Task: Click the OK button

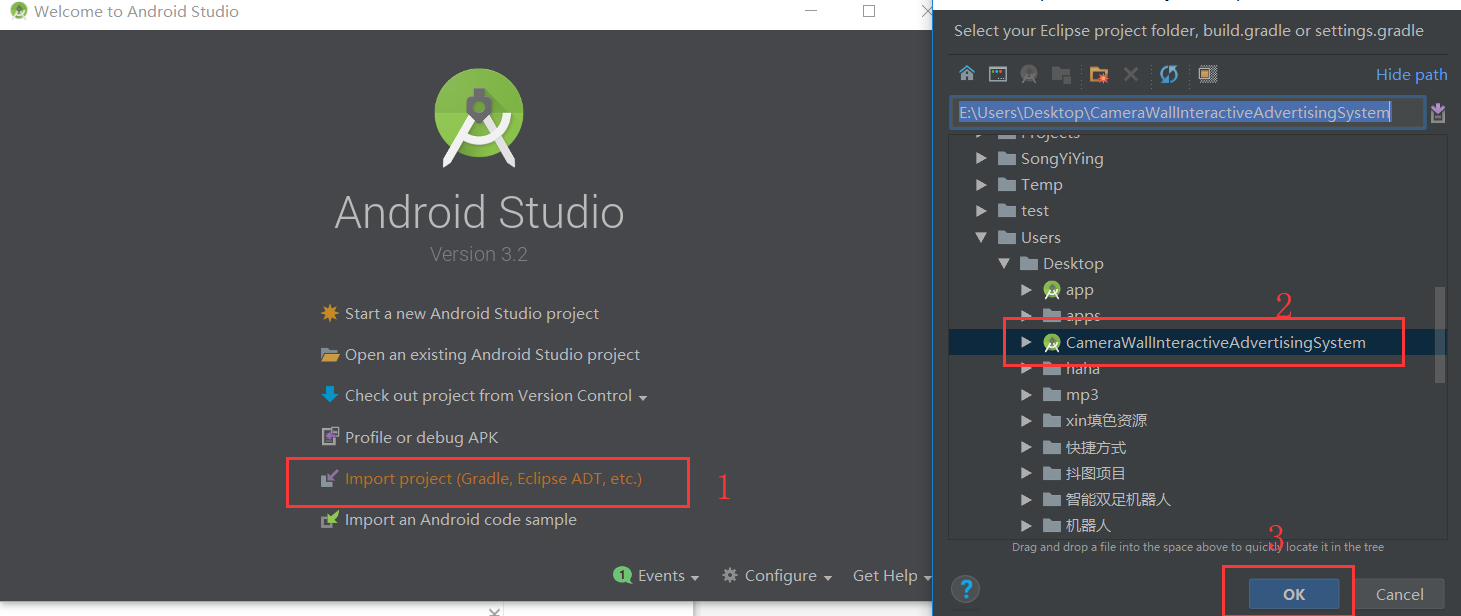Action: 1292,593
